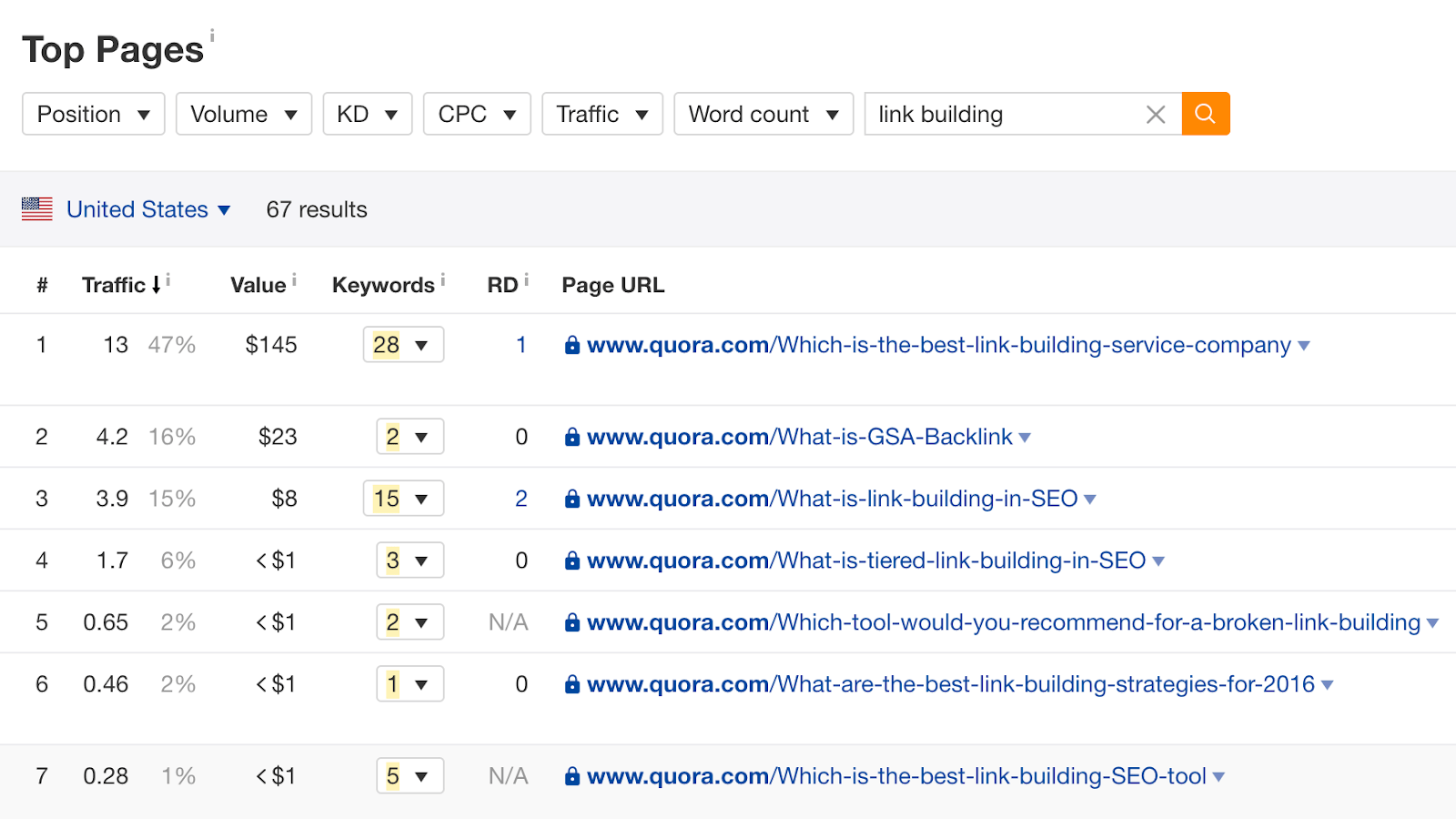The height and width of the screenshot is (819, 1456).
Task: Open the broken-link-building tool recommendation link
Action: coord(1004,622)
